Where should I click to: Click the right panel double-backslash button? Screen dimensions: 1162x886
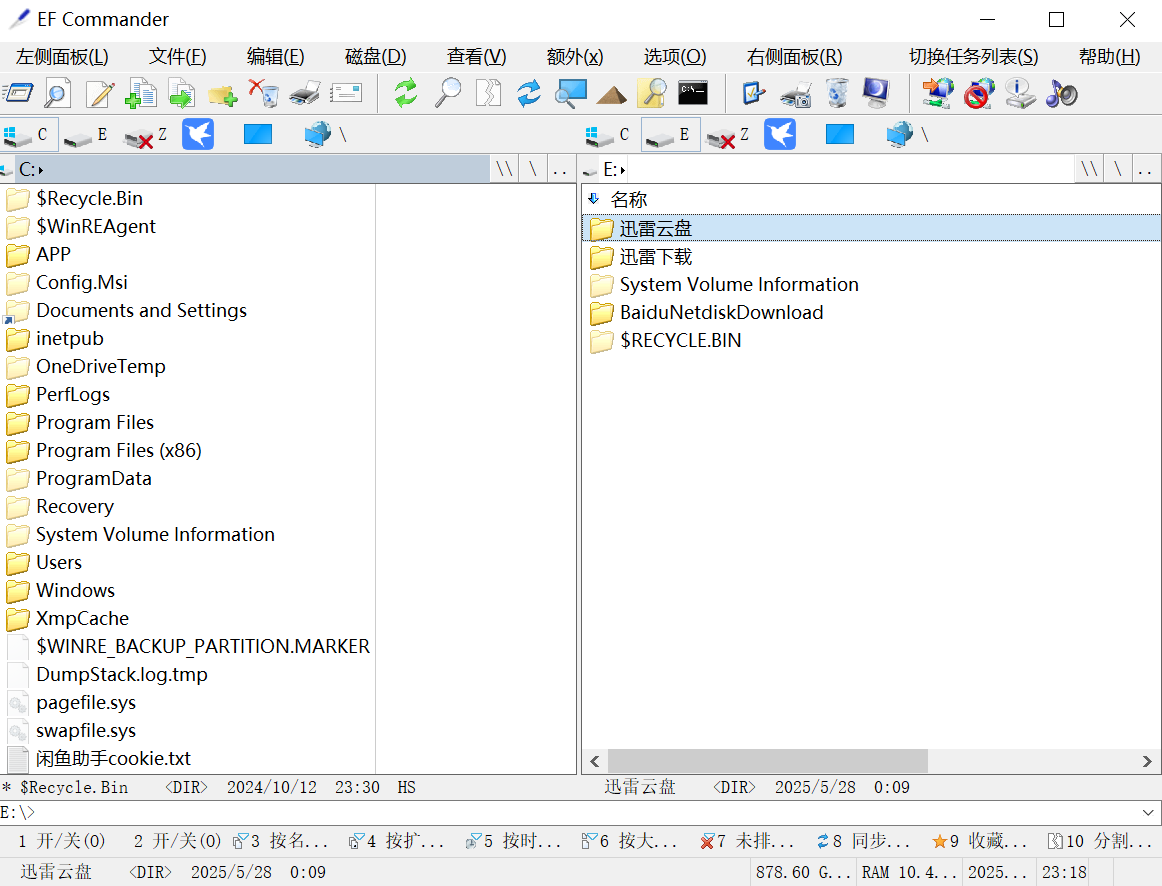1089,170
